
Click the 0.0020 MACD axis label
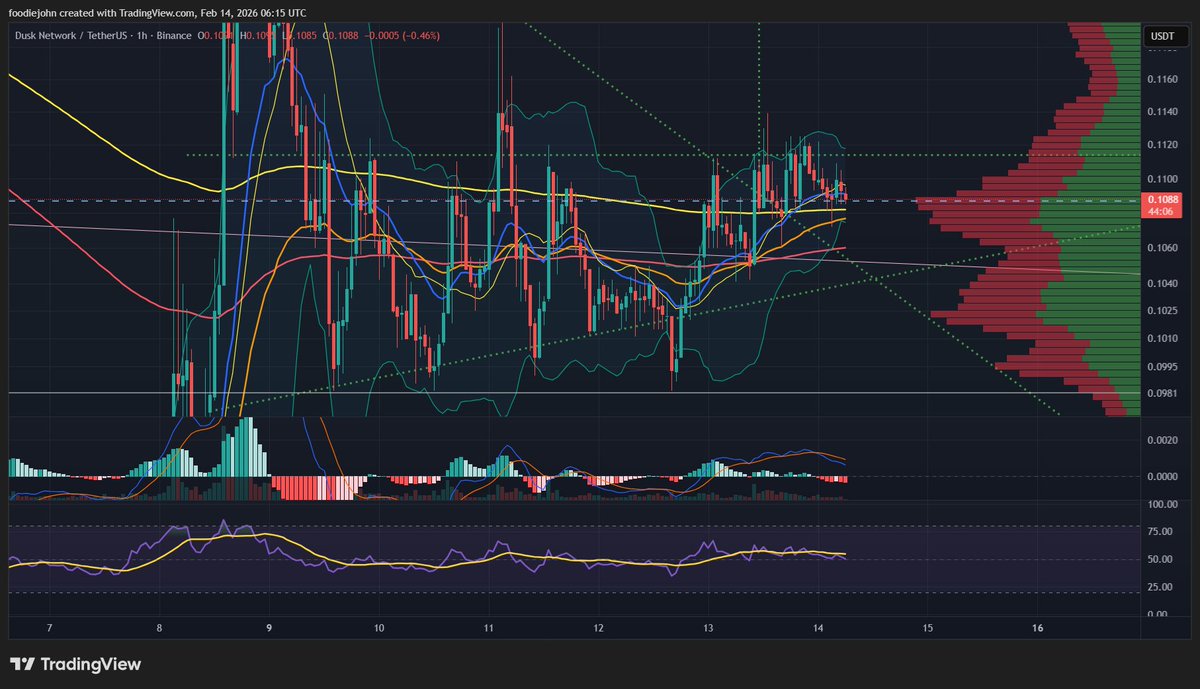(1162, 440)
